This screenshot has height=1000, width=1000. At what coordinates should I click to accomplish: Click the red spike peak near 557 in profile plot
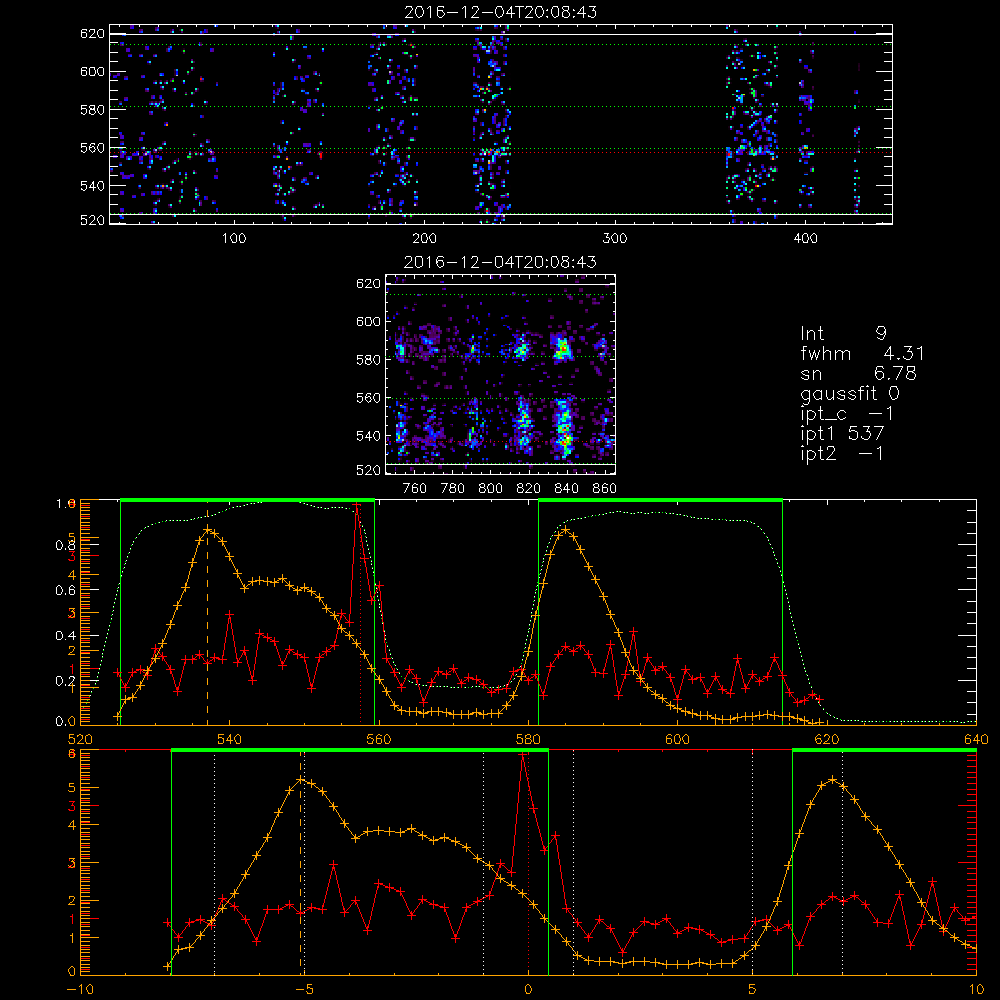tap(357, 505)
